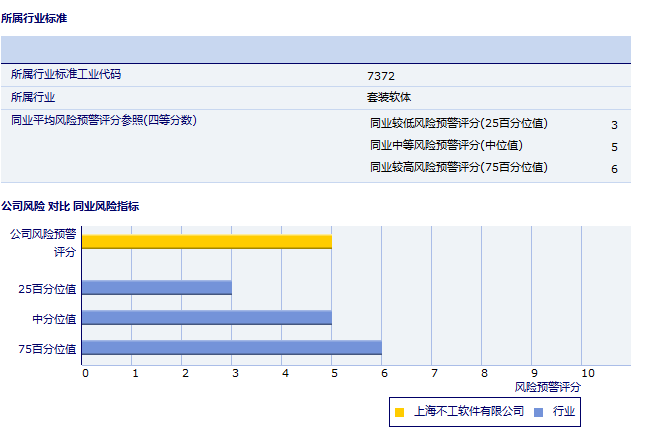Click the 75百分位值 axis label in chart

47,349
